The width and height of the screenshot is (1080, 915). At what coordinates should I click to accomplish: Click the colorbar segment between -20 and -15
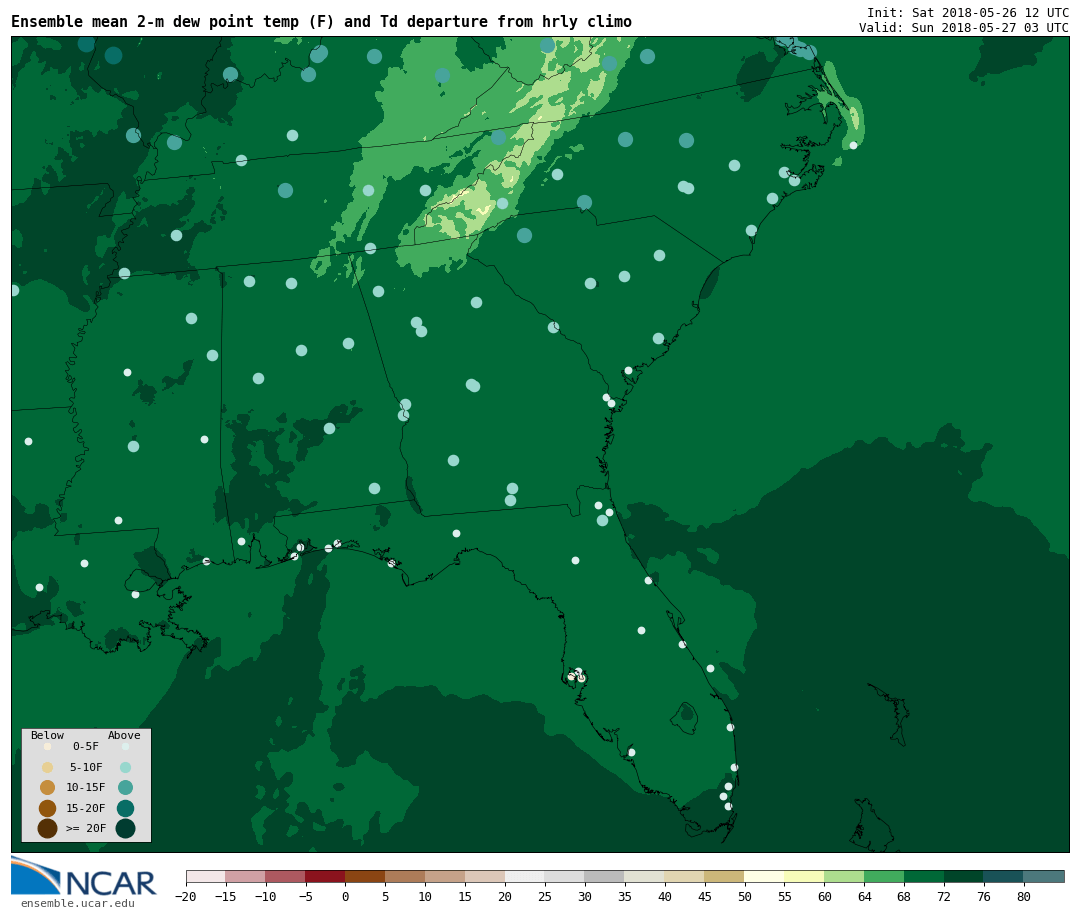coord(206,876)
